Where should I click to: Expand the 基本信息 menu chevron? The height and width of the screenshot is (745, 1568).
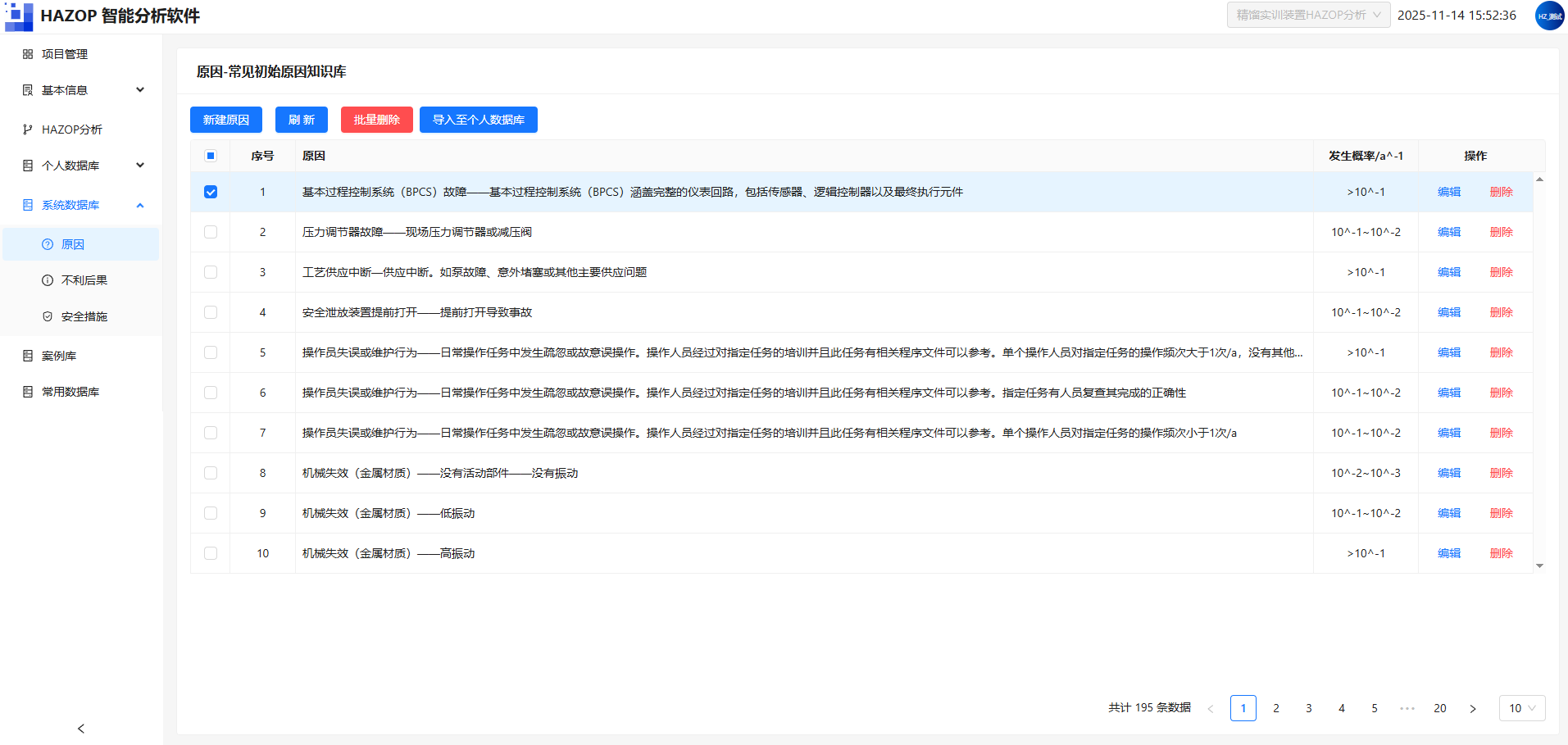140,90
